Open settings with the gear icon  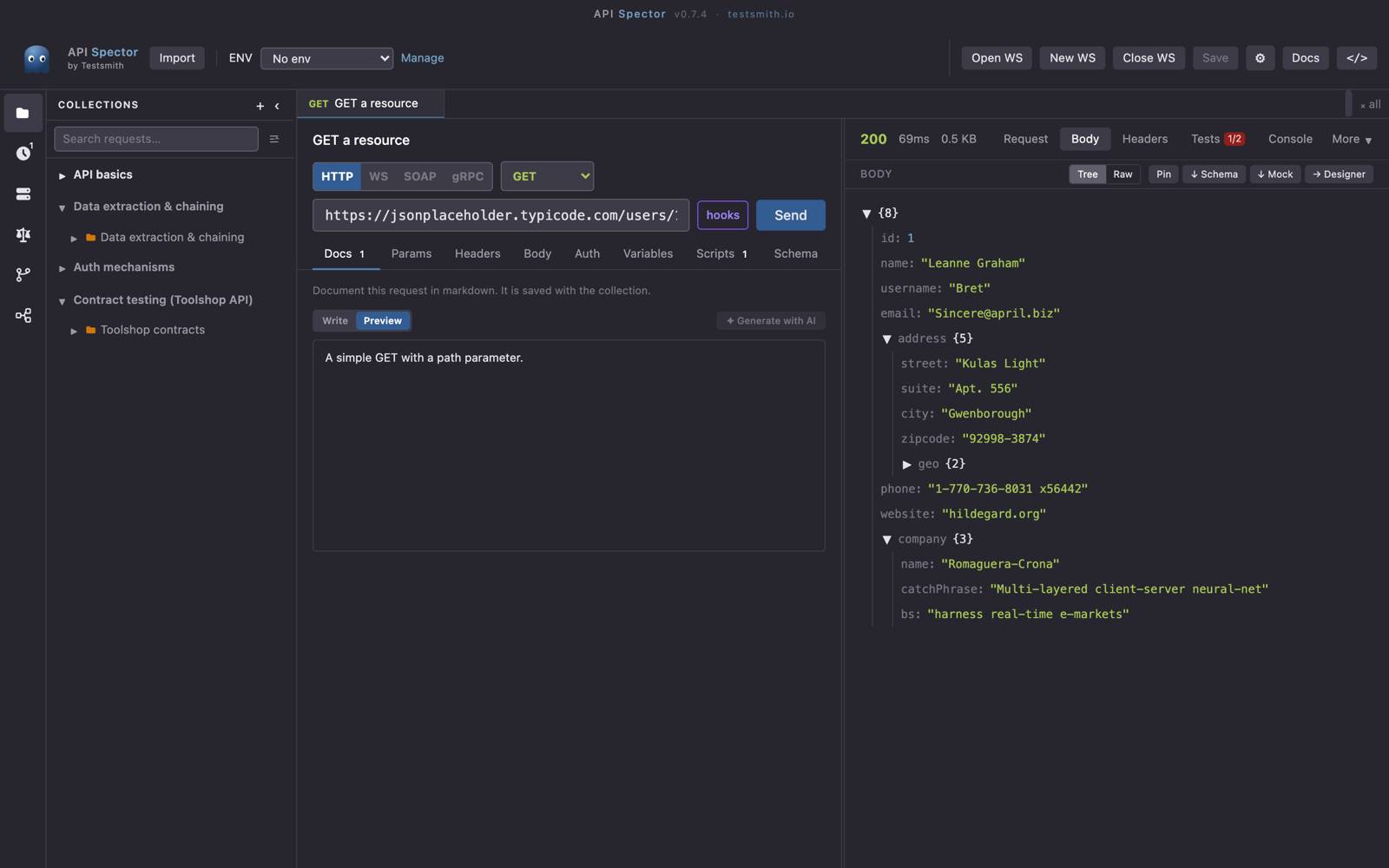pyautogui.click(x=1260, y=58)
